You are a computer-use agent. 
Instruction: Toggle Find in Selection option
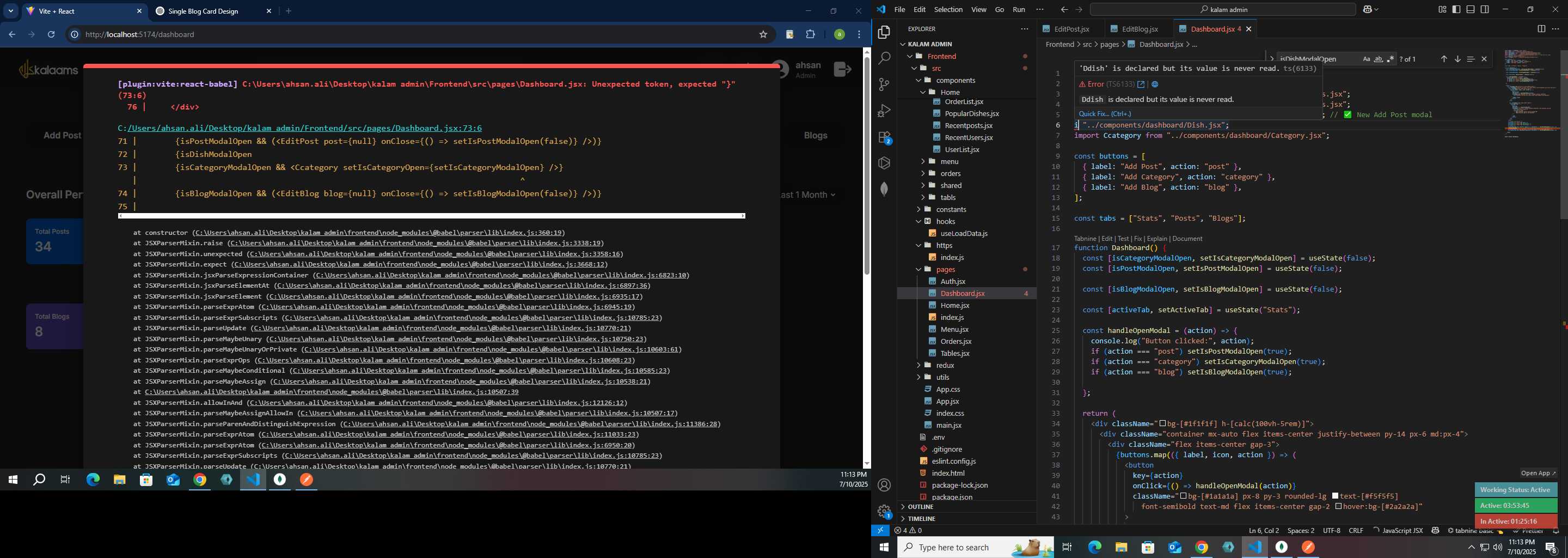1471,59
